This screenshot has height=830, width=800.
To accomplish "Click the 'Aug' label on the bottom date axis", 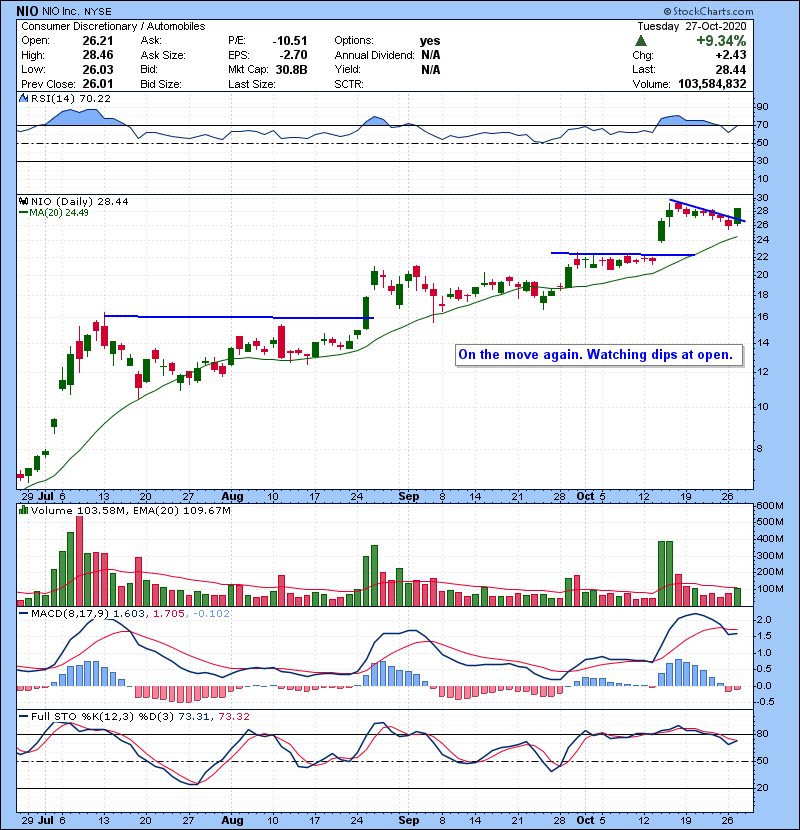I will pyautogui.click(x=232, y=820).
